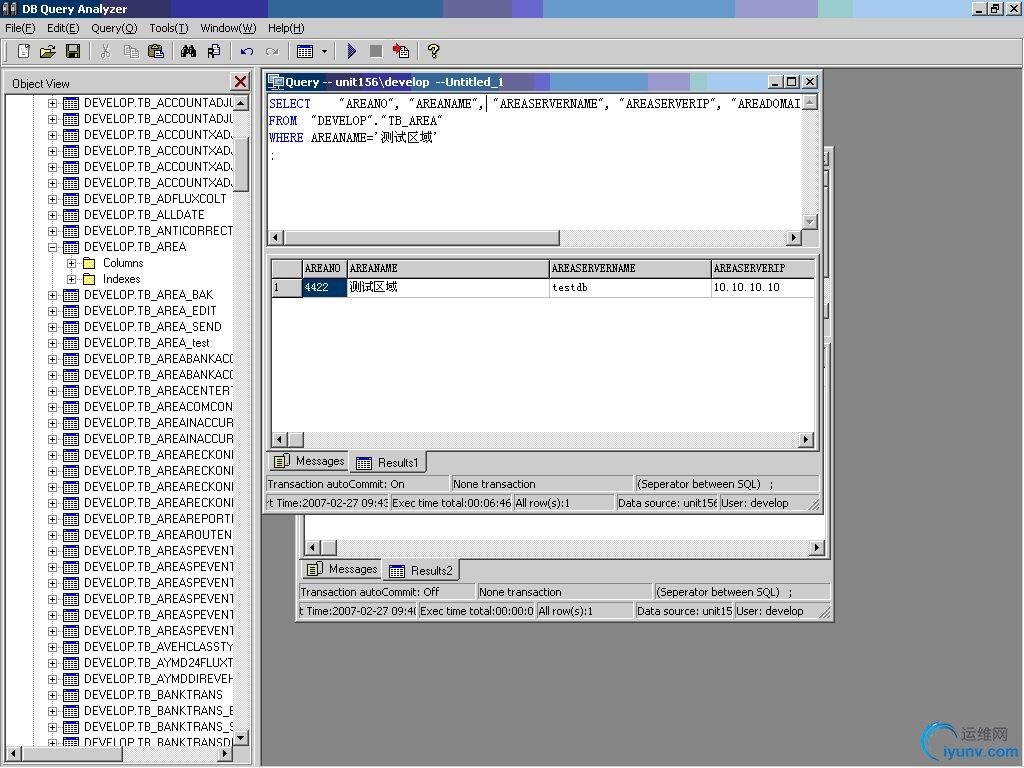Screen dimensions: 1024x768
Task: Click the red-arrow export script icon
Action: (x=400, y=51)
